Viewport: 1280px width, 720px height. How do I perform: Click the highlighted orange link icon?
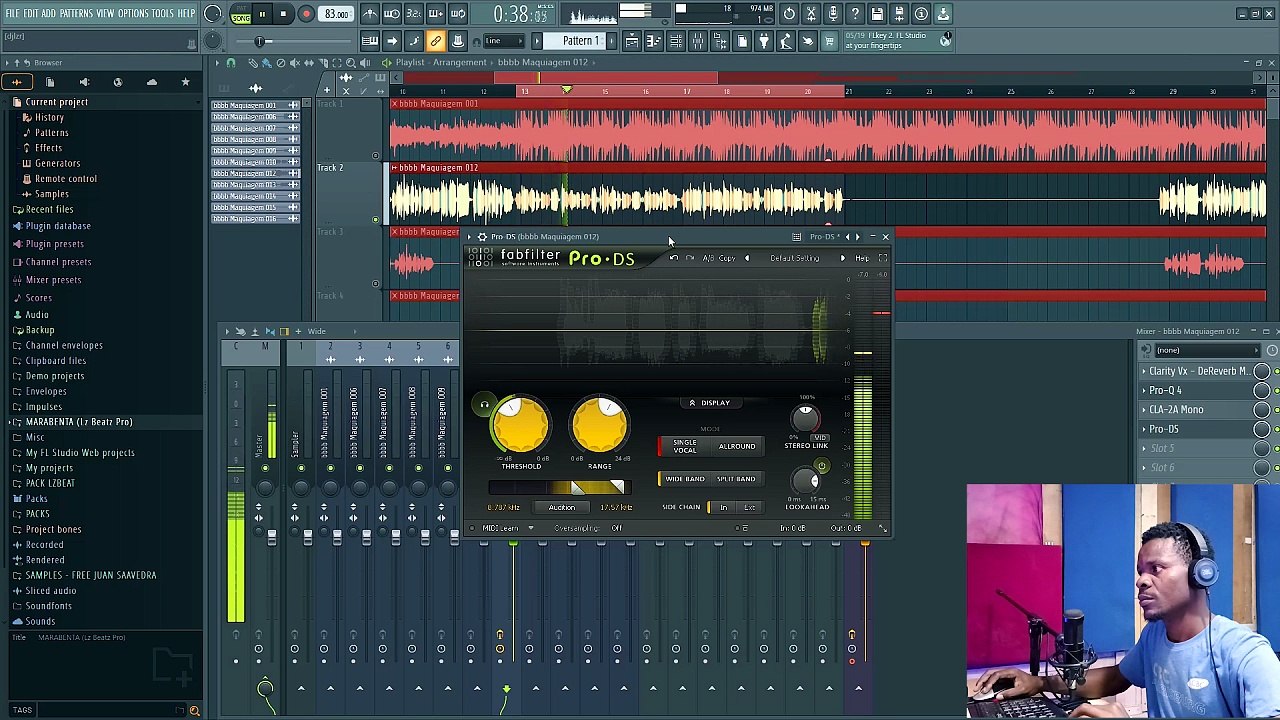point(436,41)
